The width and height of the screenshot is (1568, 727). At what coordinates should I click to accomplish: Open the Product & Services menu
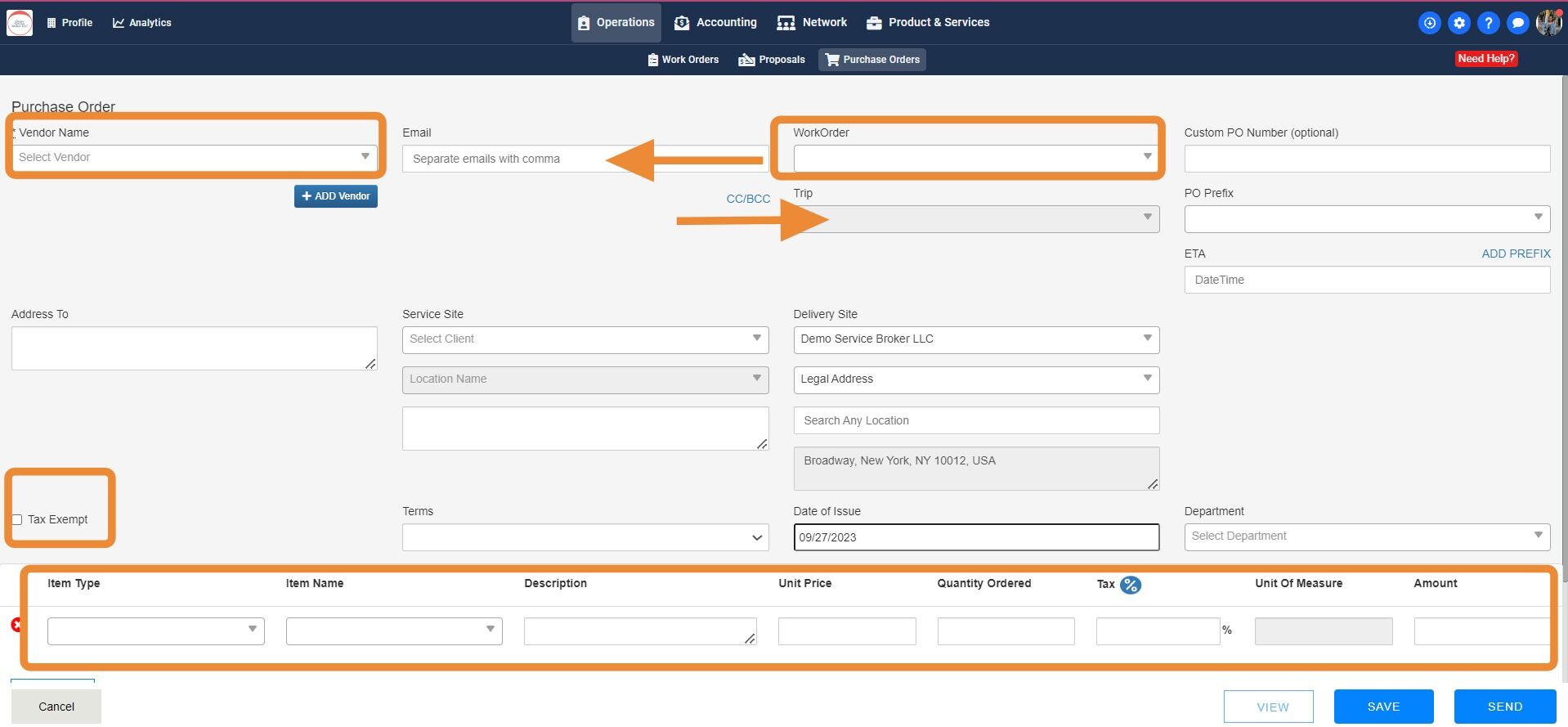(x=928, y=23)
